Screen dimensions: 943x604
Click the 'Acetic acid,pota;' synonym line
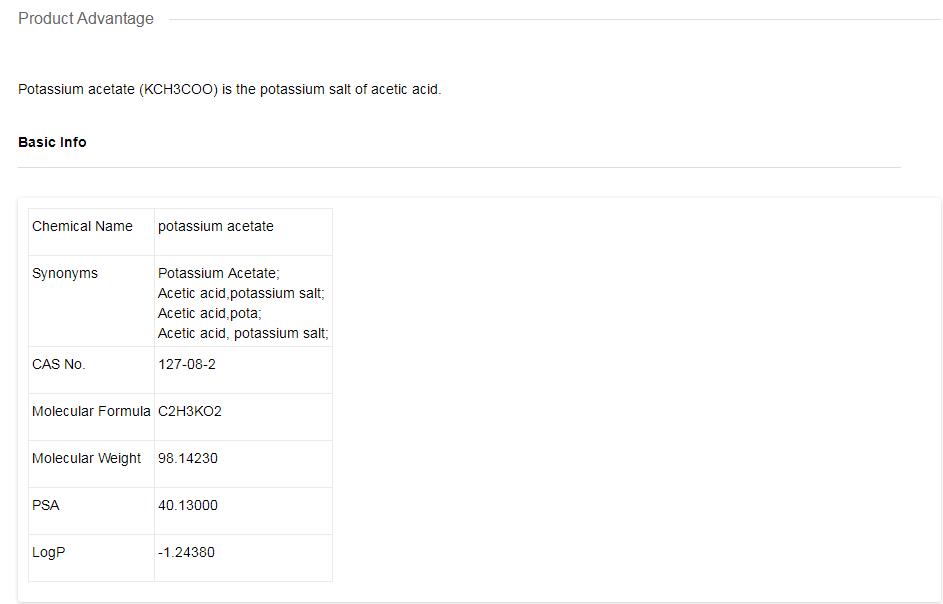209,313
